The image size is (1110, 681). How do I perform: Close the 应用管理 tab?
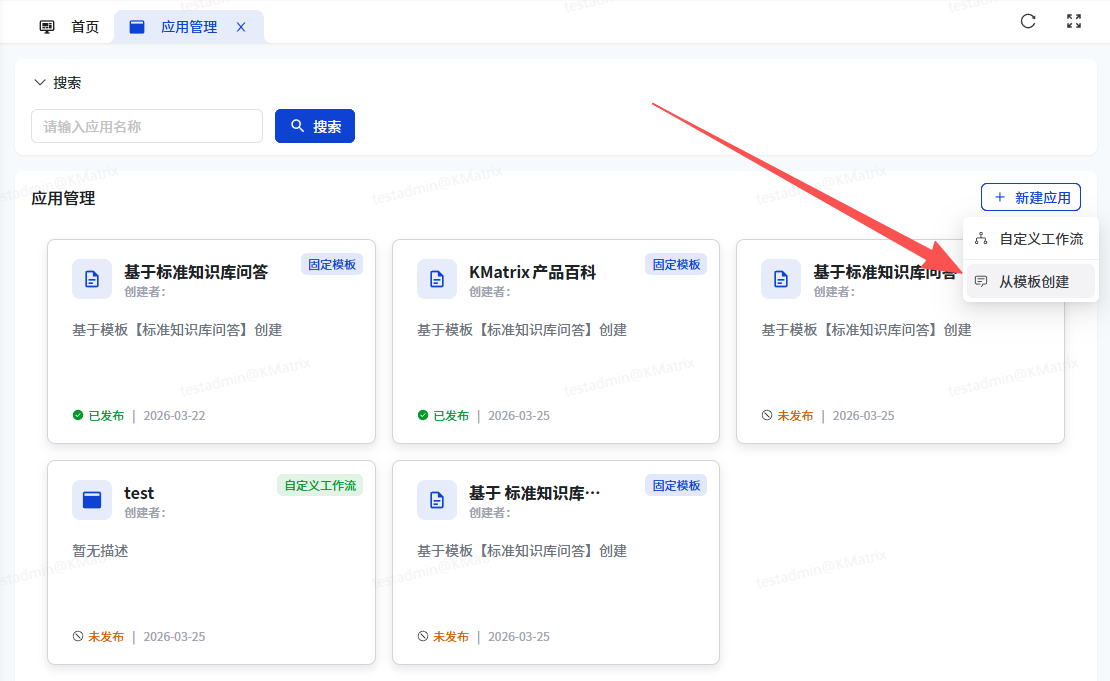(241, 27)
